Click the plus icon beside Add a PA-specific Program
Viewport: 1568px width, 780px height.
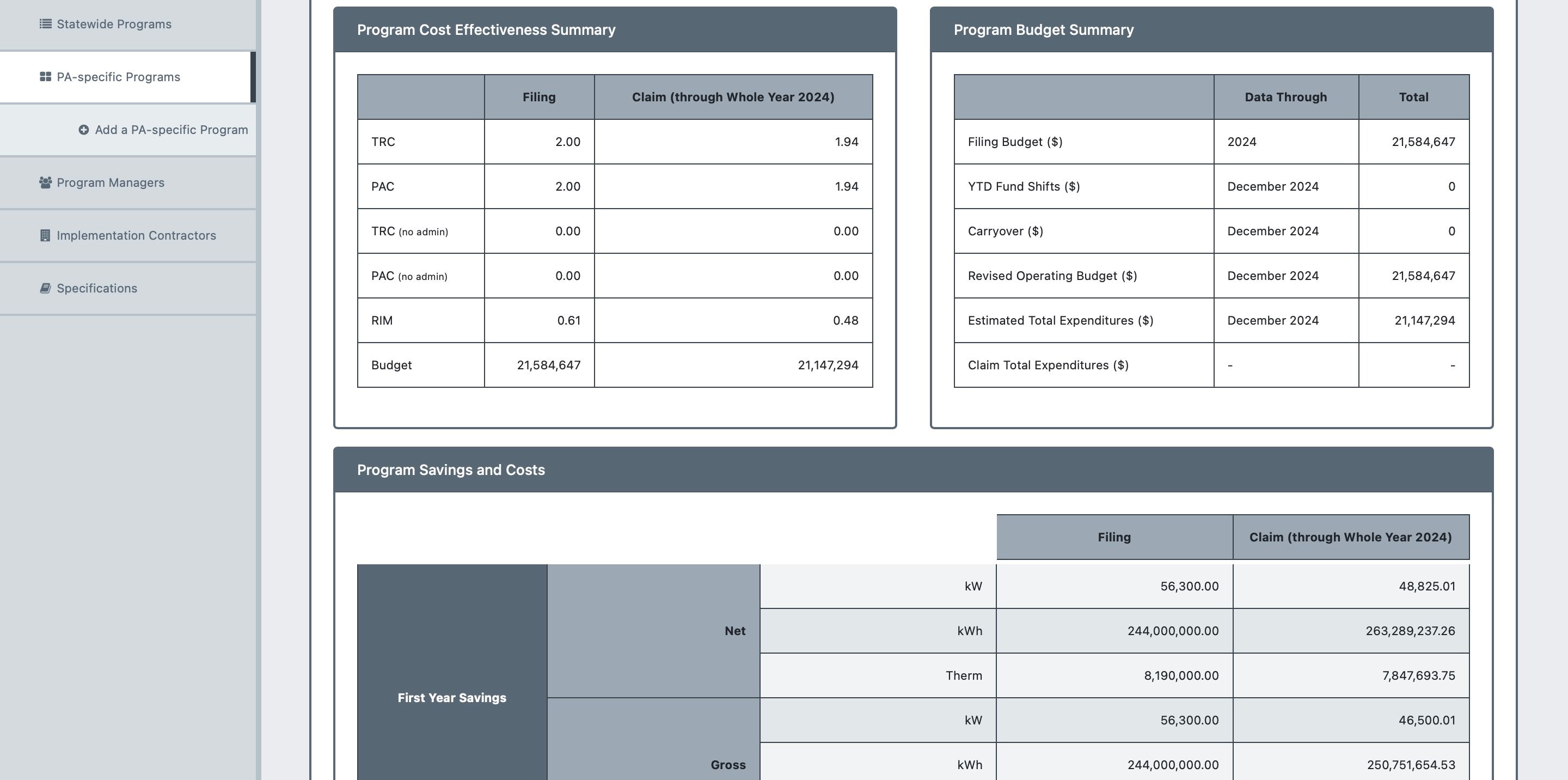click(x=83, y=130)
